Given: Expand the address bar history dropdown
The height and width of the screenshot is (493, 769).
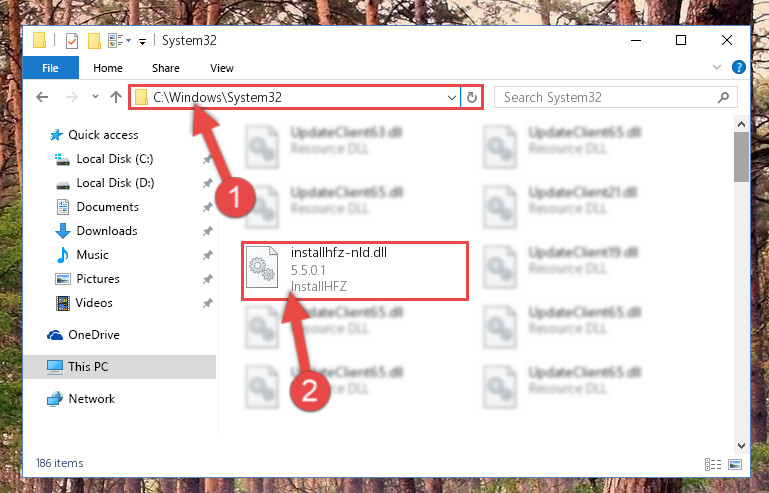Looking at the screenshot, I should (452, 98).
